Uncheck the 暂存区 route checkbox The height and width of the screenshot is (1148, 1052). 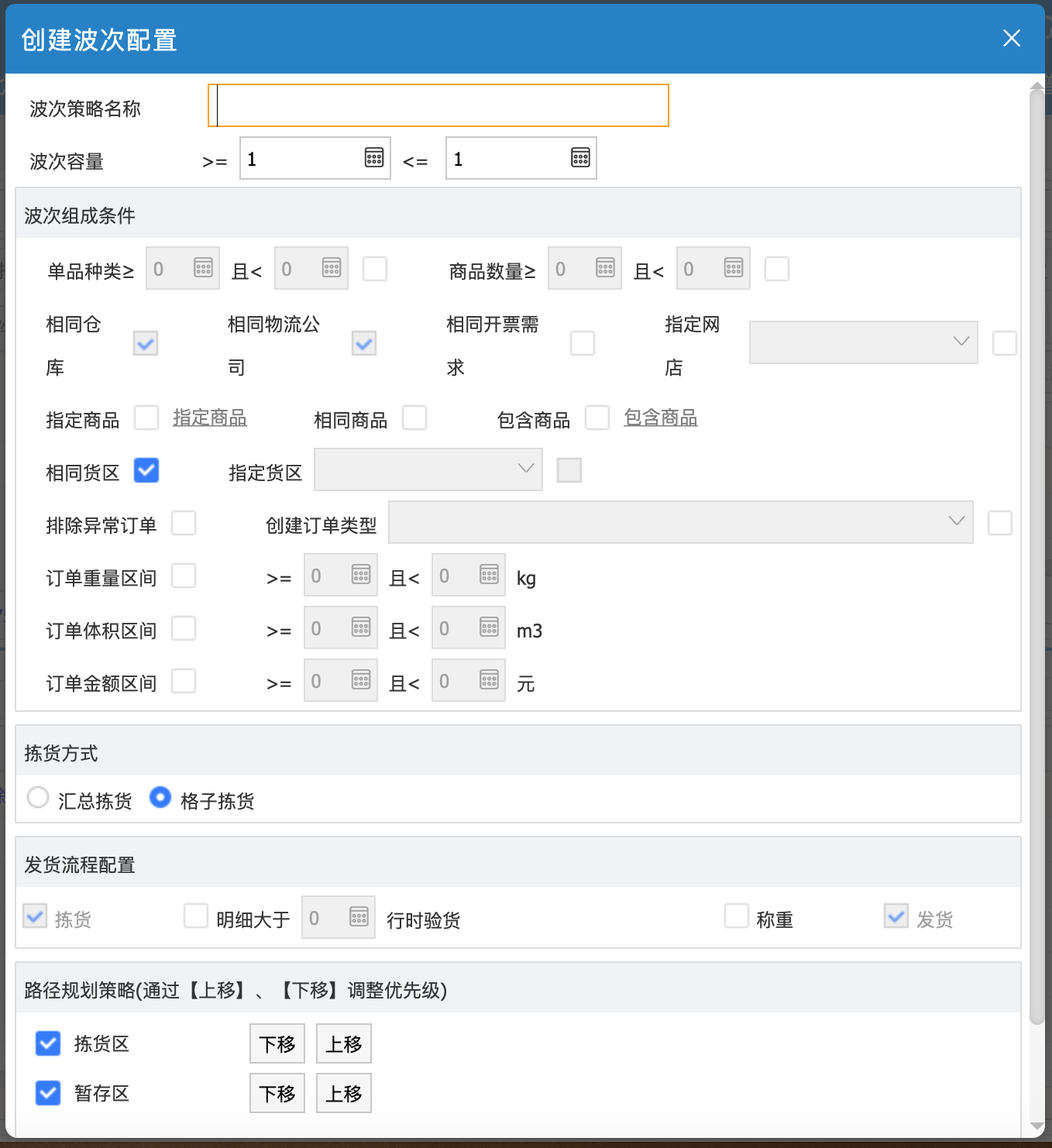48,1093
